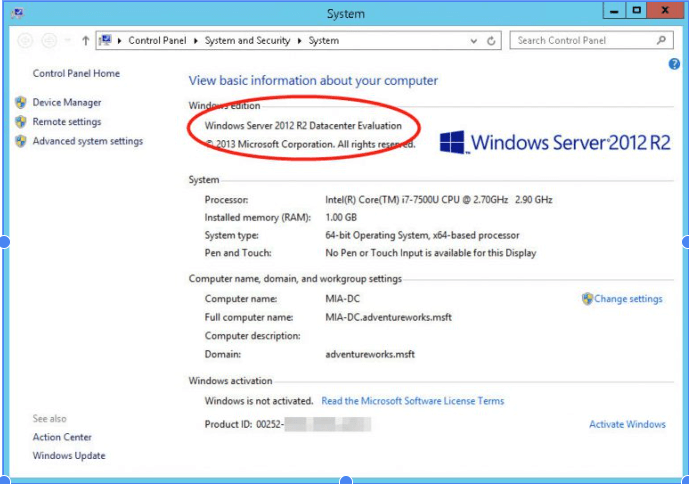Click the Back navigation arrow
689x484 pixels.
25,41
